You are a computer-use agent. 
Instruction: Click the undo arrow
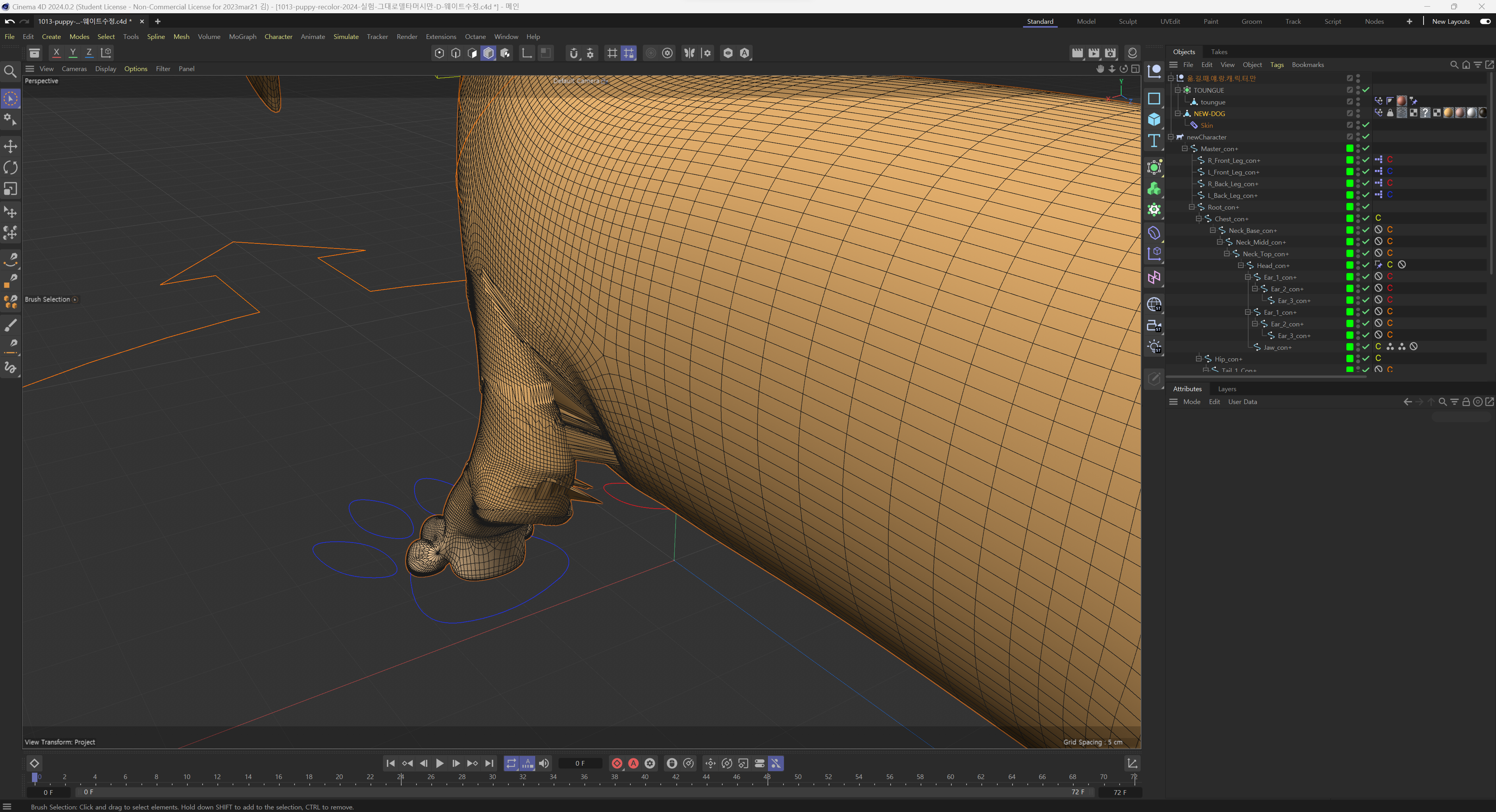tap(9, 21)
